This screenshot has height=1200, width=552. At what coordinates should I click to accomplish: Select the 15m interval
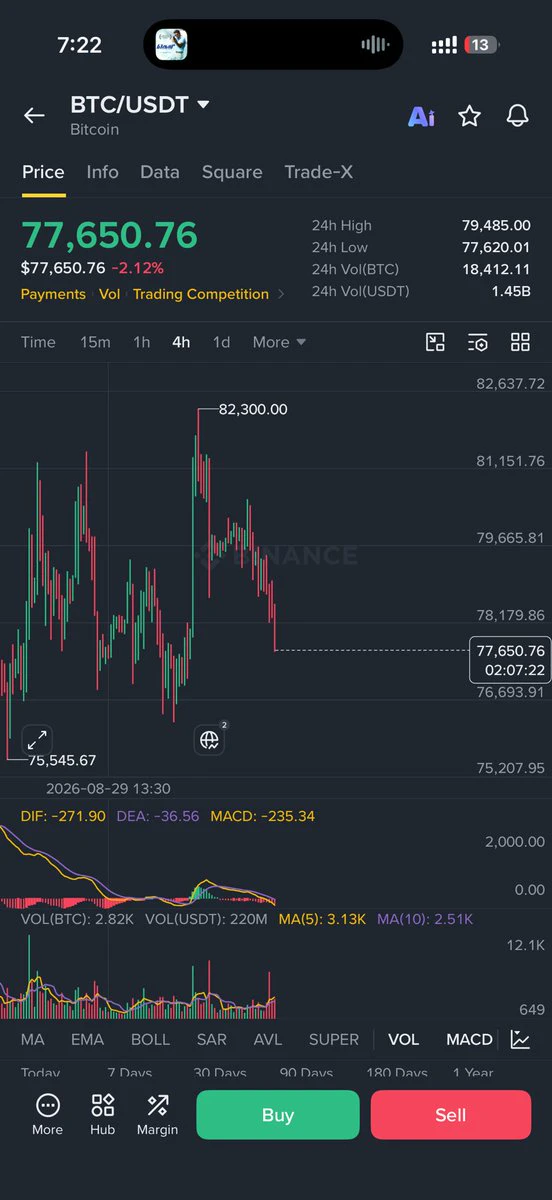(95, 342)
